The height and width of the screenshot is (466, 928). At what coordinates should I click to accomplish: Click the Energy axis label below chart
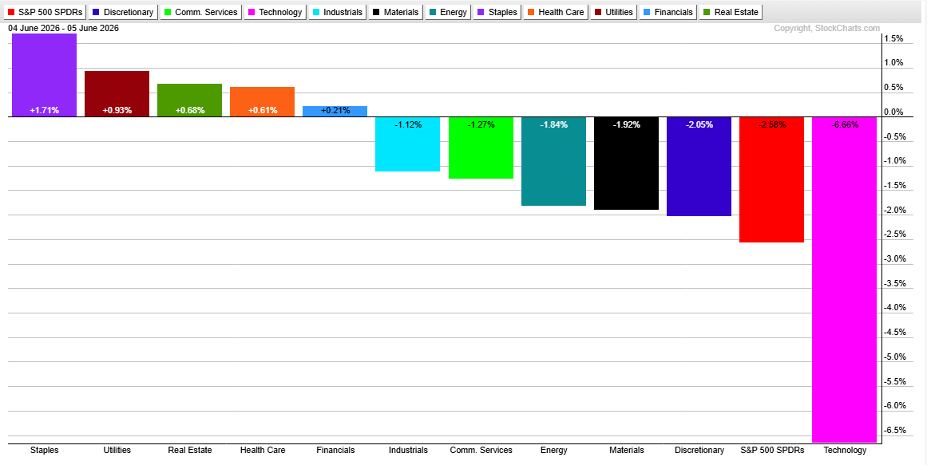(553, 450)
